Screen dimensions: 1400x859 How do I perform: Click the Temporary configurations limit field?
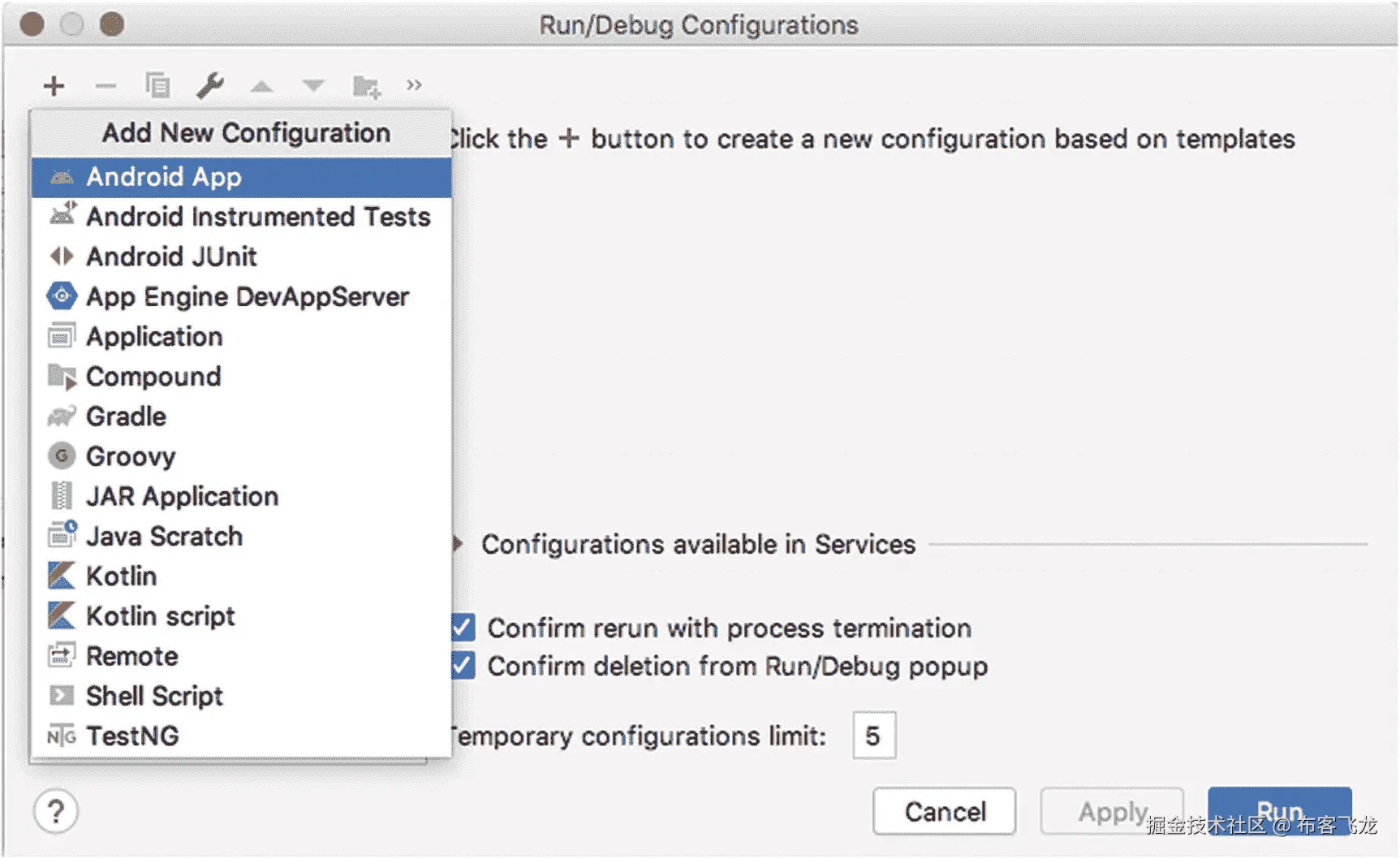(873, 736)
